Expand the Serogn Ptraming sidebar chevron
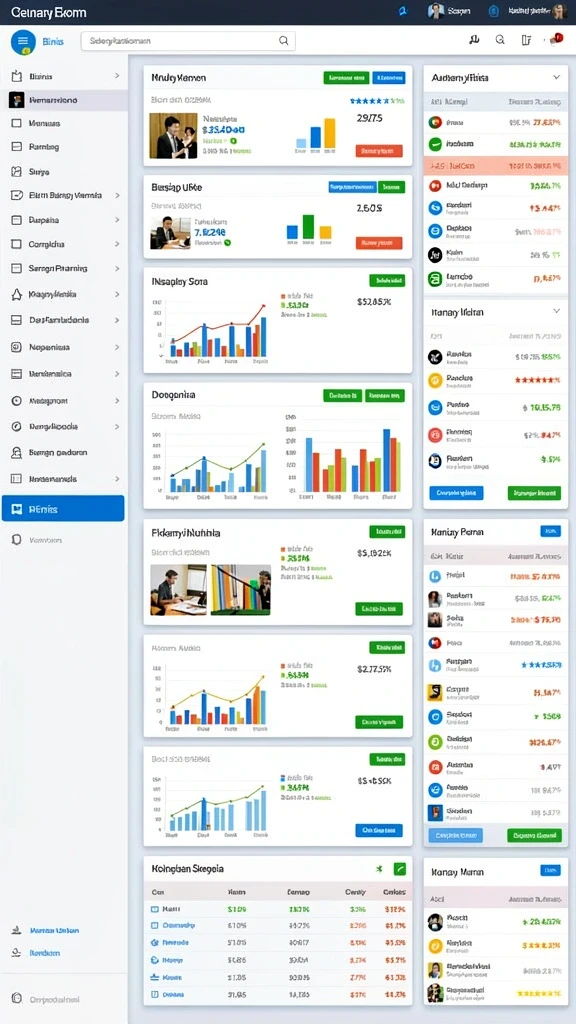This screenshot has height=1024, width=576. [117, 268]
